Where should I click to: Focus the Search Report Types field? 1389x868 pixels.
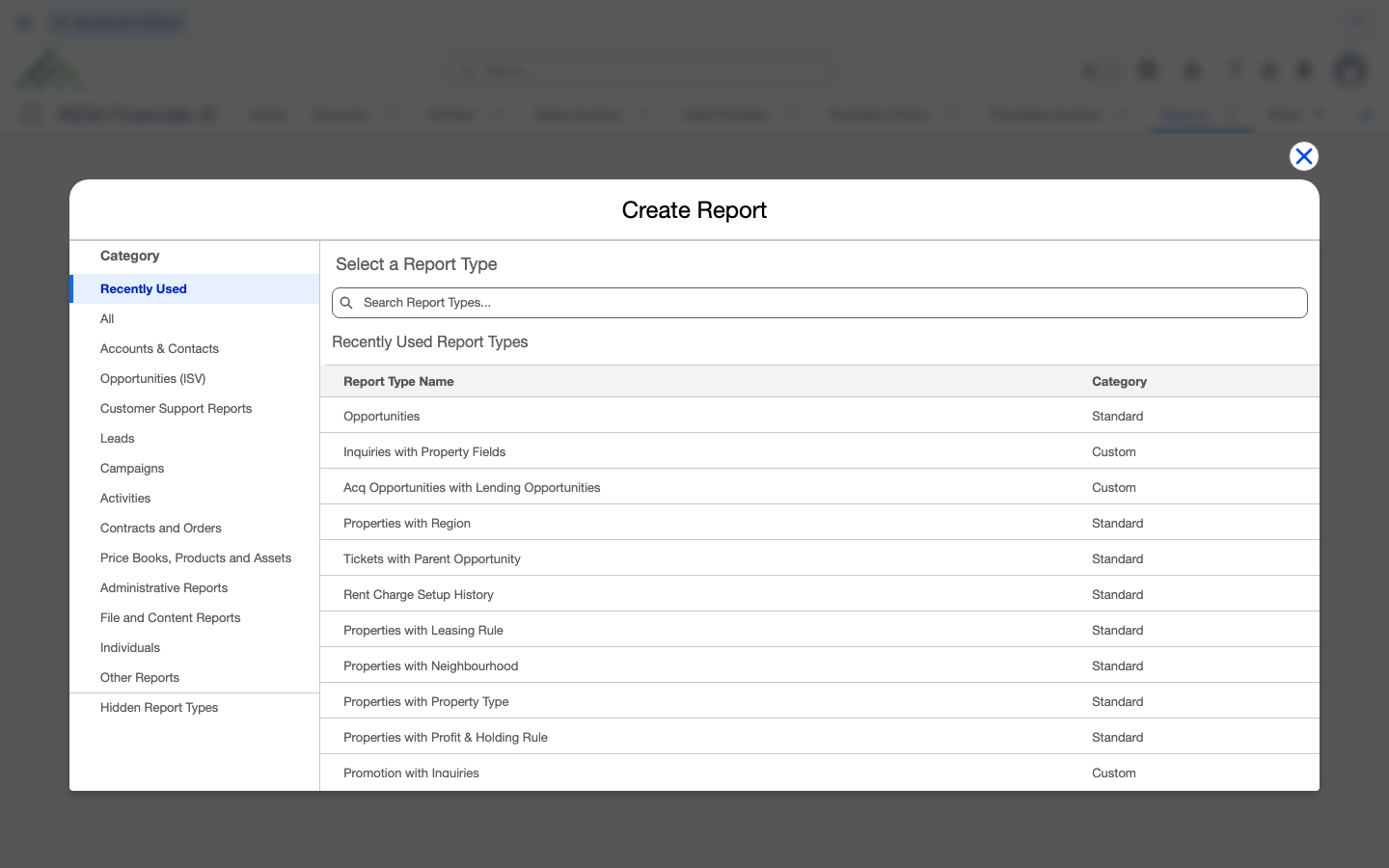point(820,303)
